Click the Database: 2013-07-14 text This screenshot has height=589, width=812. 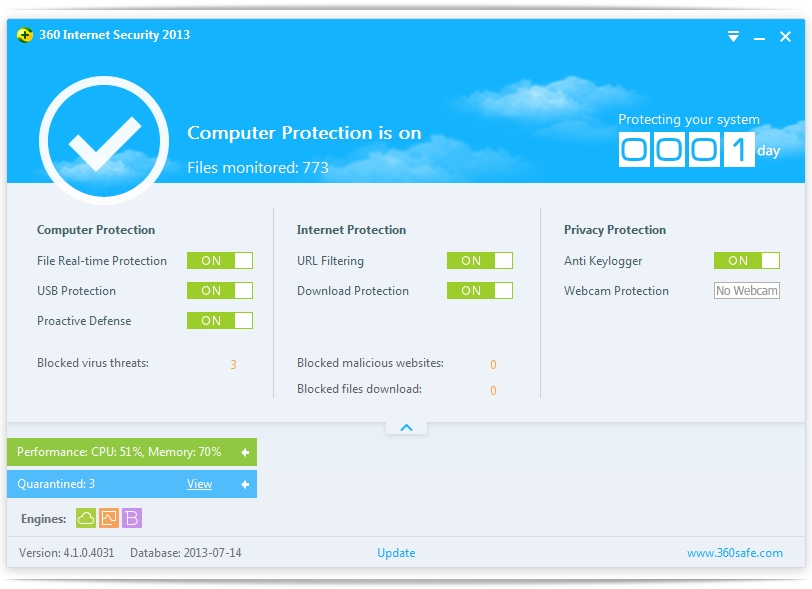(186, 553)
